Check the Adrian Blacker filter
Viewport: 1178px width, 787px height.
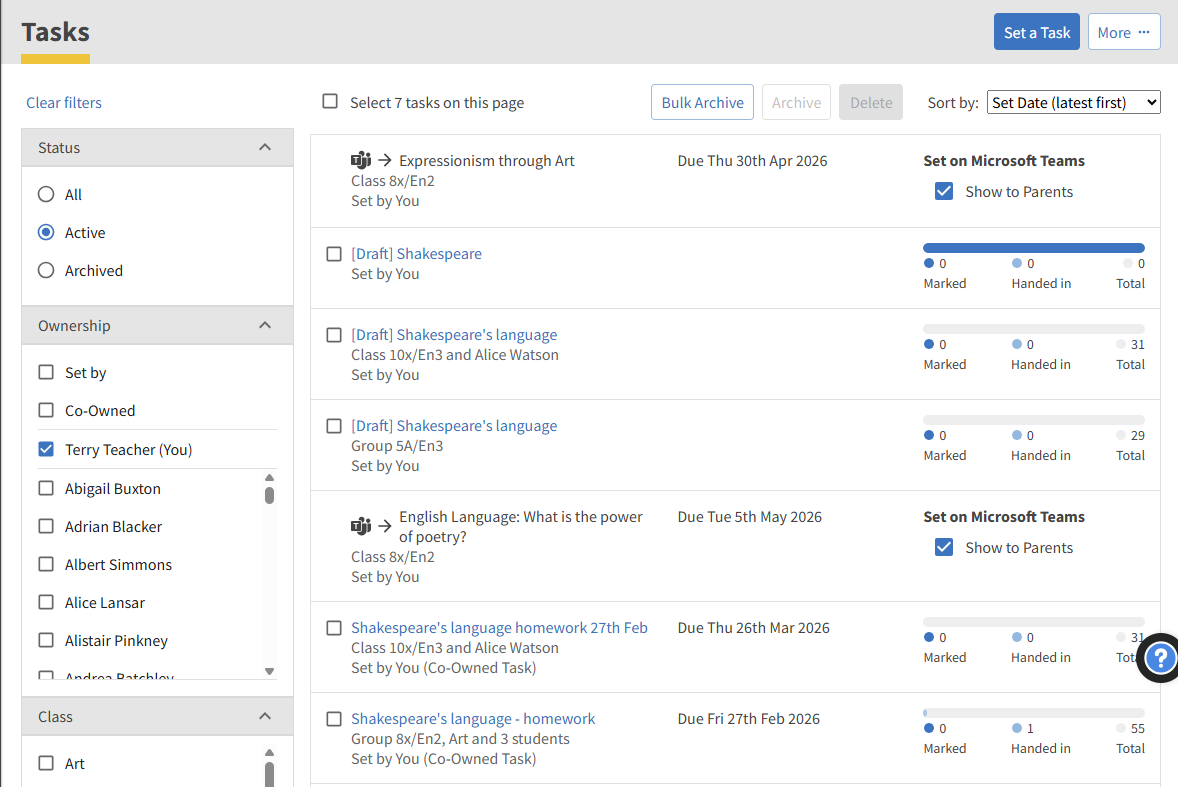pyautogui.click(x=46, y=526)
